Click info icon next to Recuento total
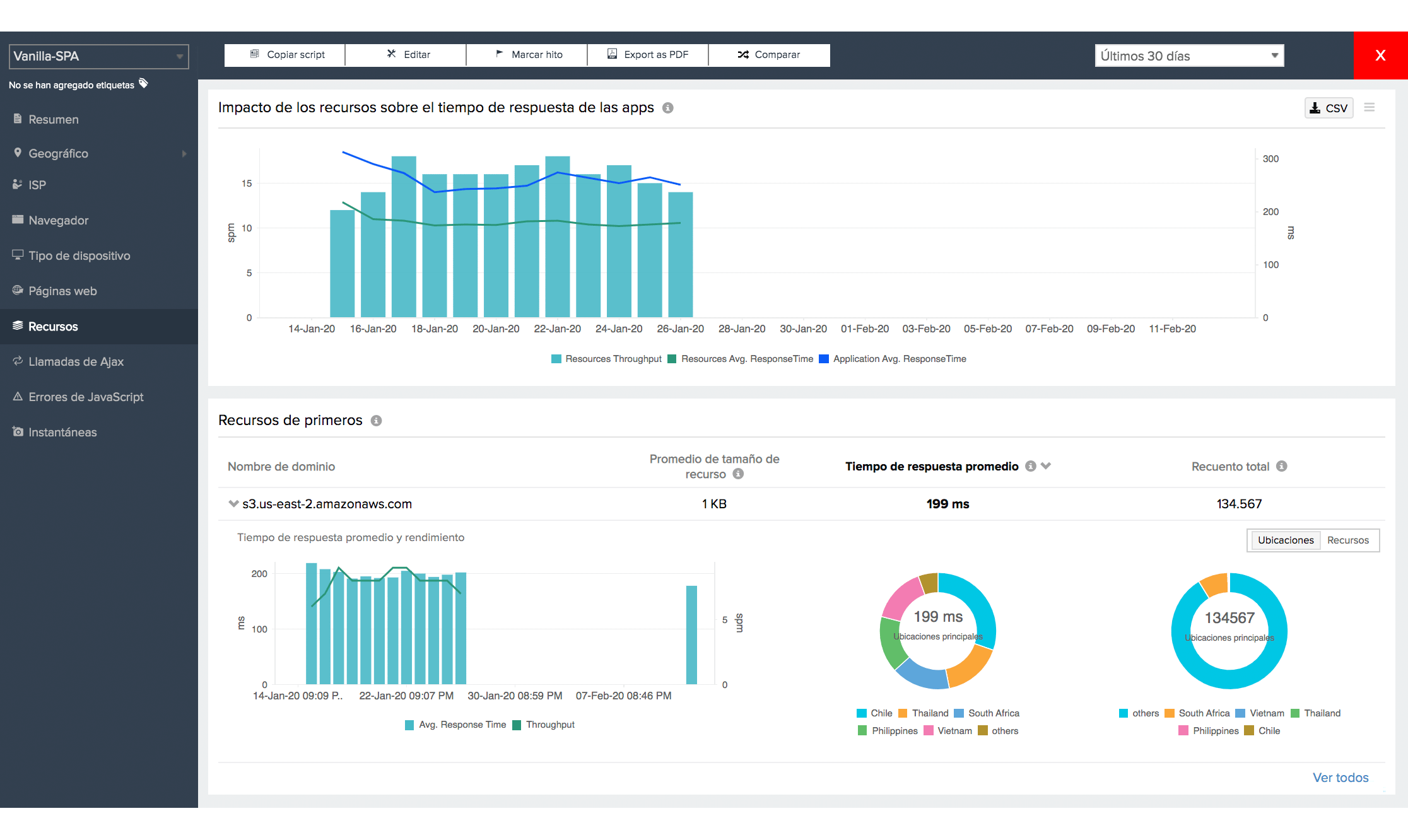Image resolution: width=1408 pixels, height=840 pixels. (x=1282, y=466)
